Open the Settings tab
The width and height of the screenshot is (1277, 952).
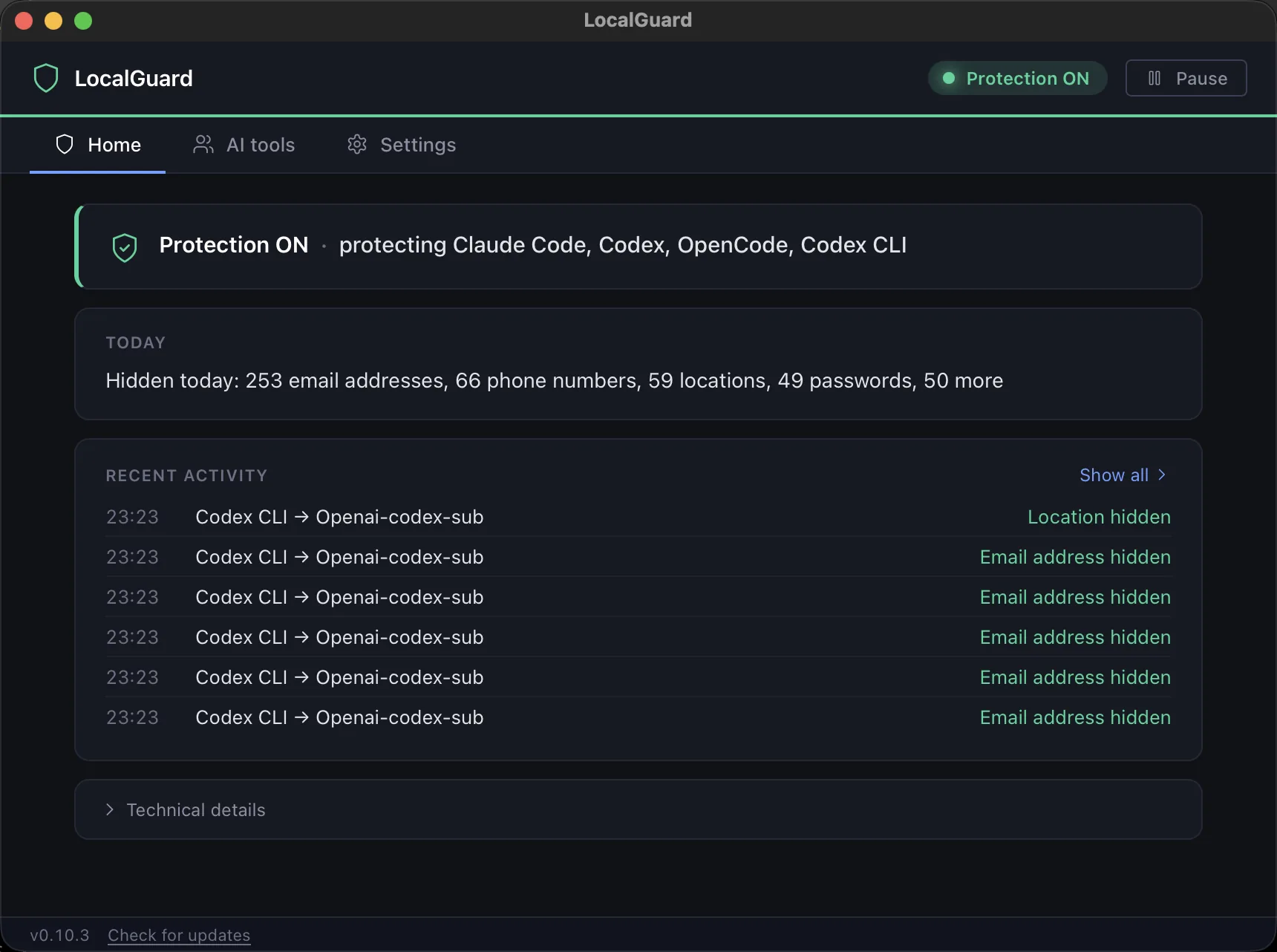(x=402, y=145)
